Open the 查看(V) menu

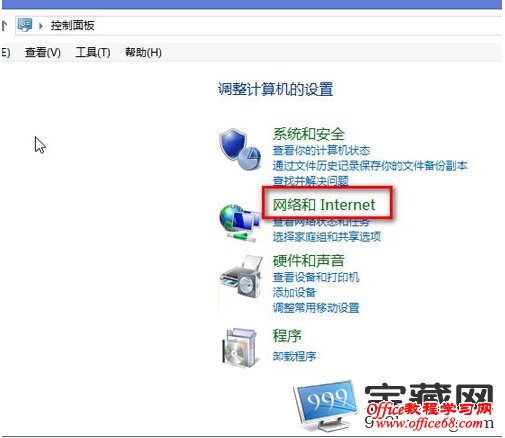(43, 52)
